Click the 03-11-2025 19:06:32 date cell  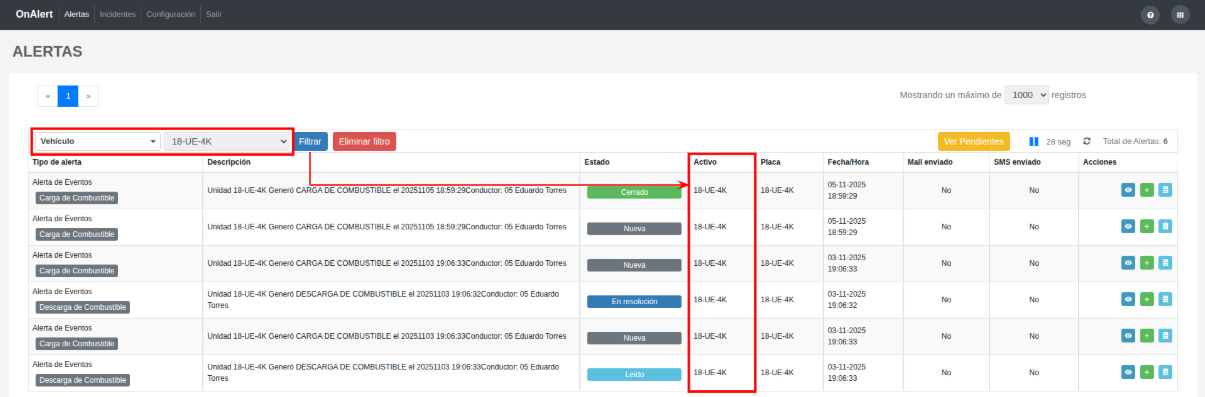[848, 299]
